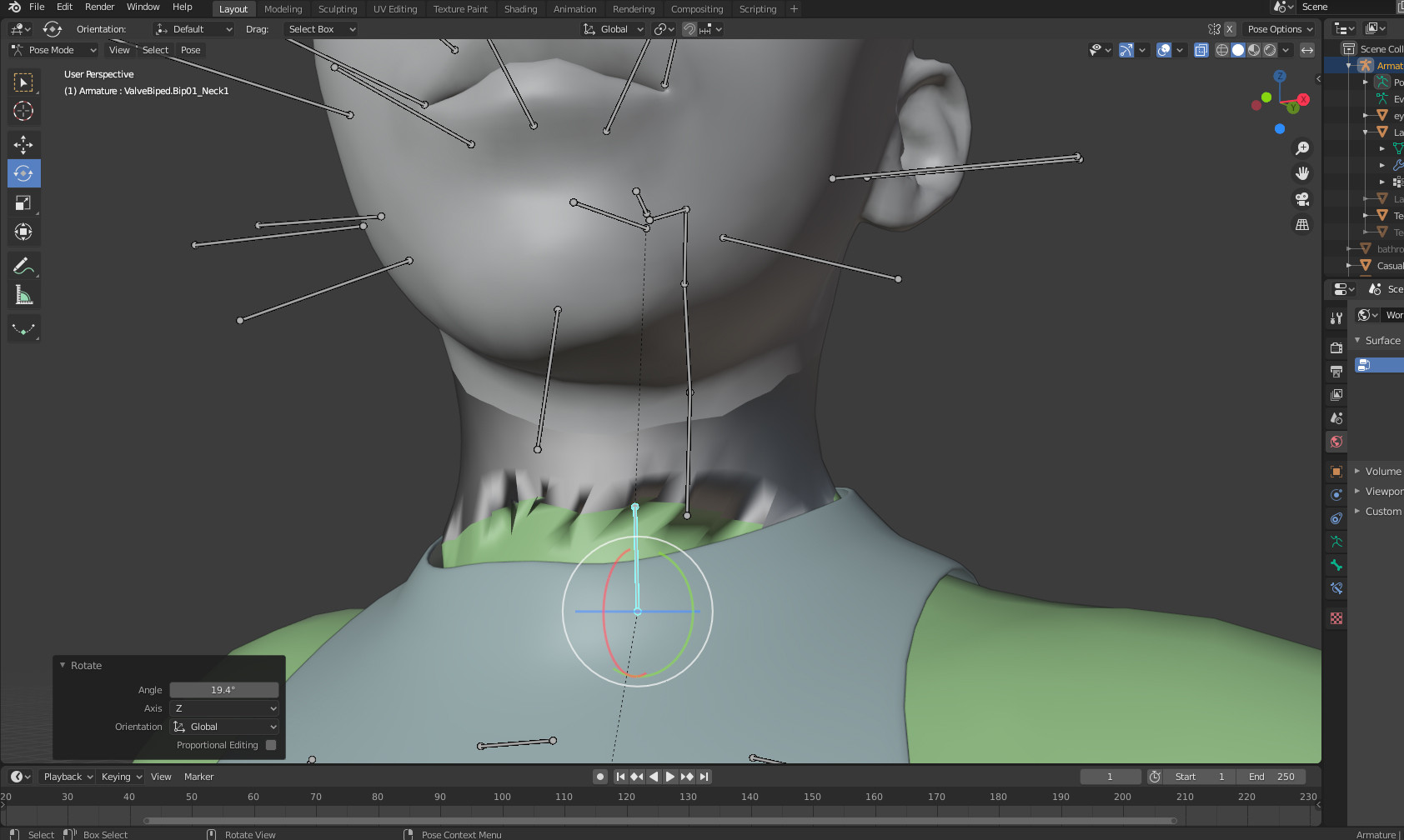This screenshot has height=840, width=1404.
Task: Click the pan hand viewport button
Action: click(x=1301, y=173)
